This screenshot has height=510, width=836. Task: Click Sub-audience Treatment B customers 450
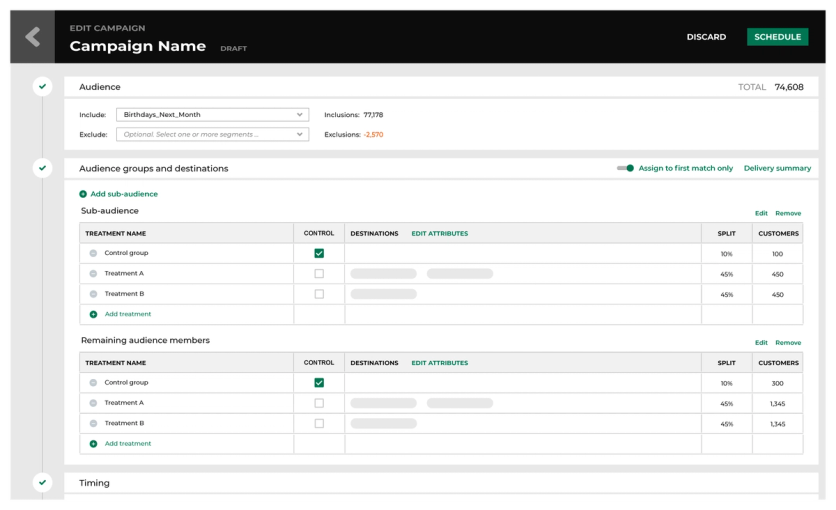click(x=777, y=295)
